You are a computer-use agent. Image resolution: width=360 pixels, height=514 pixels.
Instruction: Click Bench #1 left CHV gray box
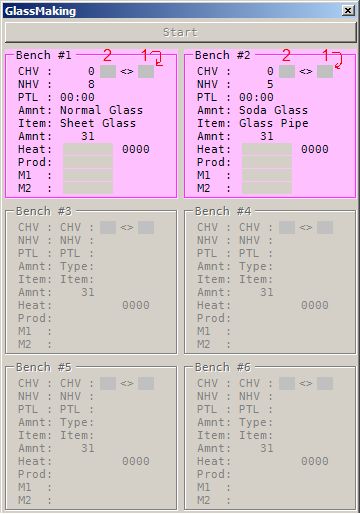[x=108, y=71]
